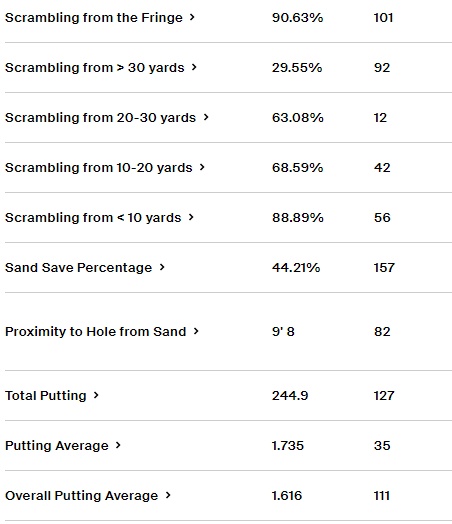
Task: Open Sand Save Percentage details
Action: tap(79, 268)
